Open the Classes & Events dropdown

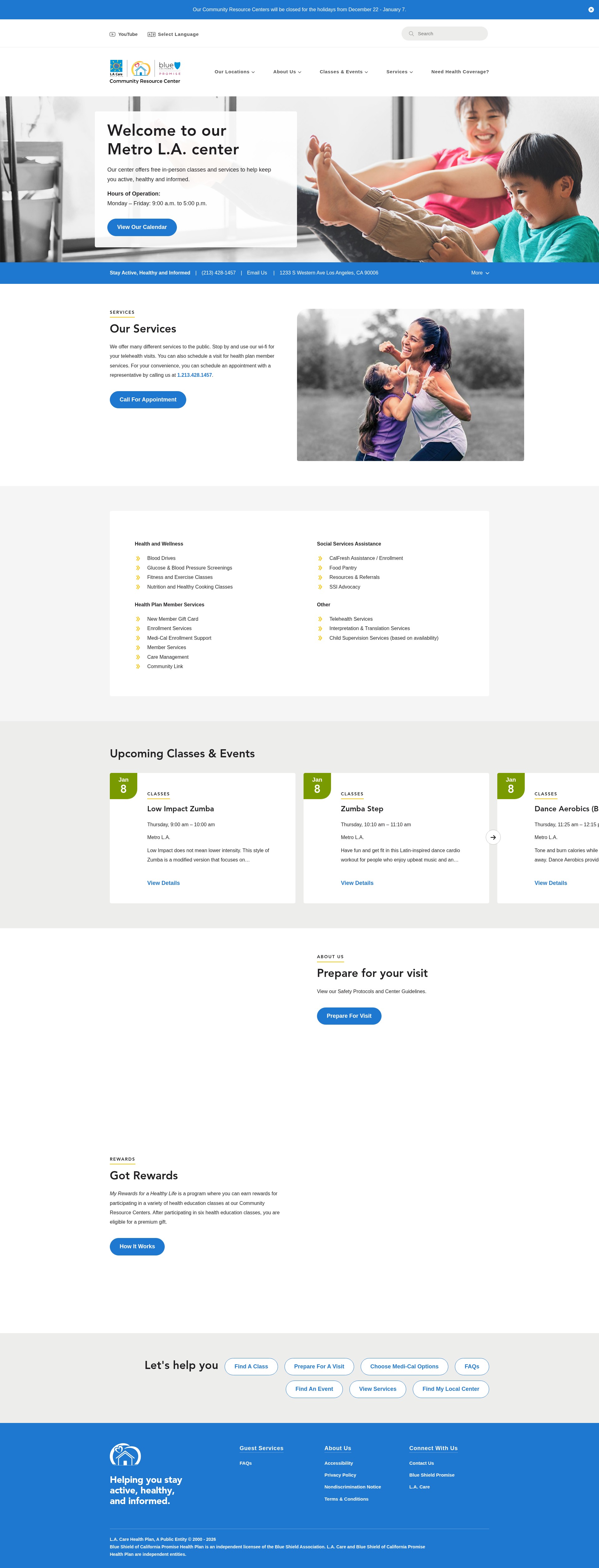pyautogui.click(x=344, y=72)
